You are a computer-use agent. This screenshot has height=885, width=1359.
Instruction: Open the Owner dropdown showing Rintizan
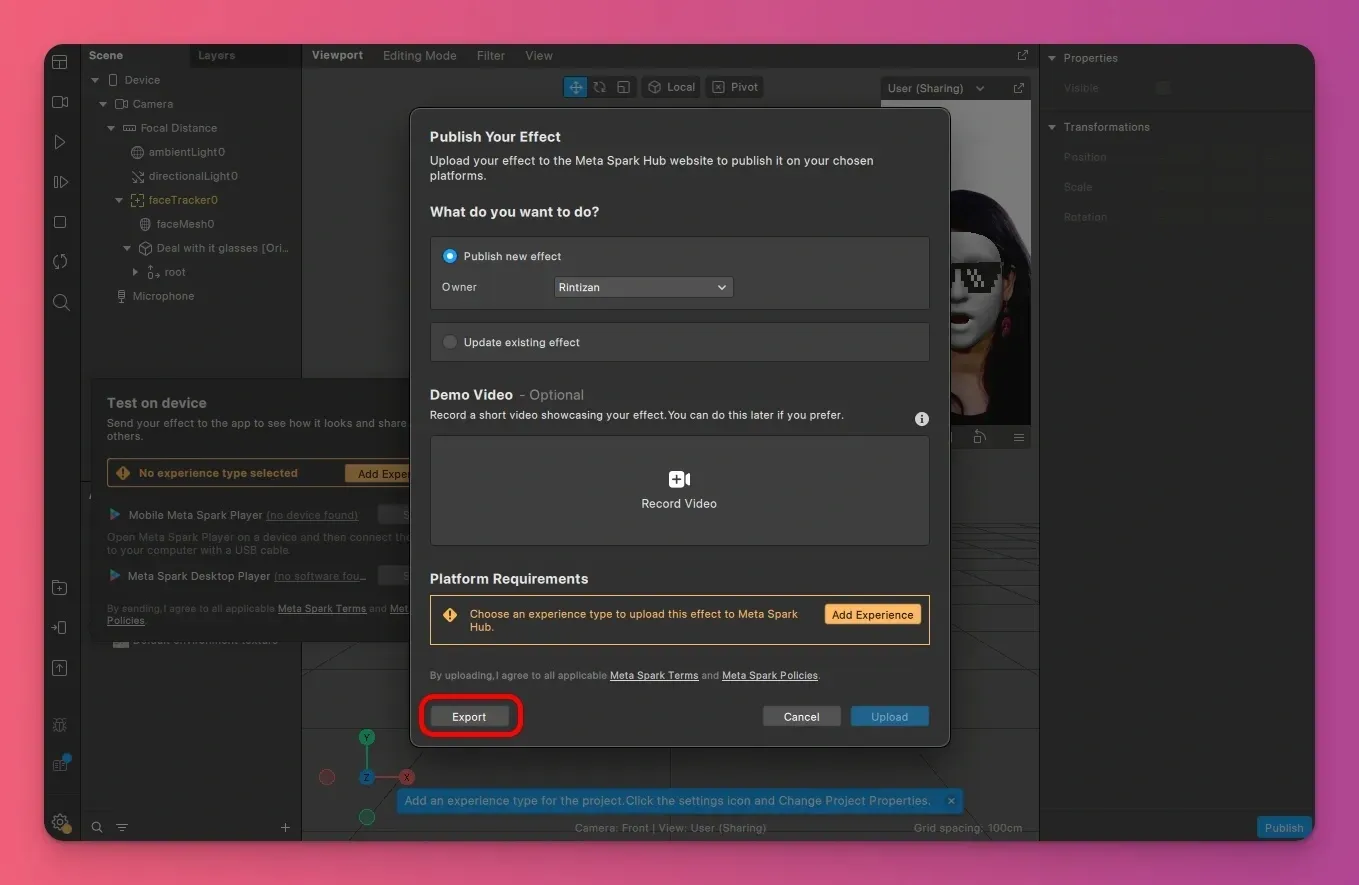point(643,287)
